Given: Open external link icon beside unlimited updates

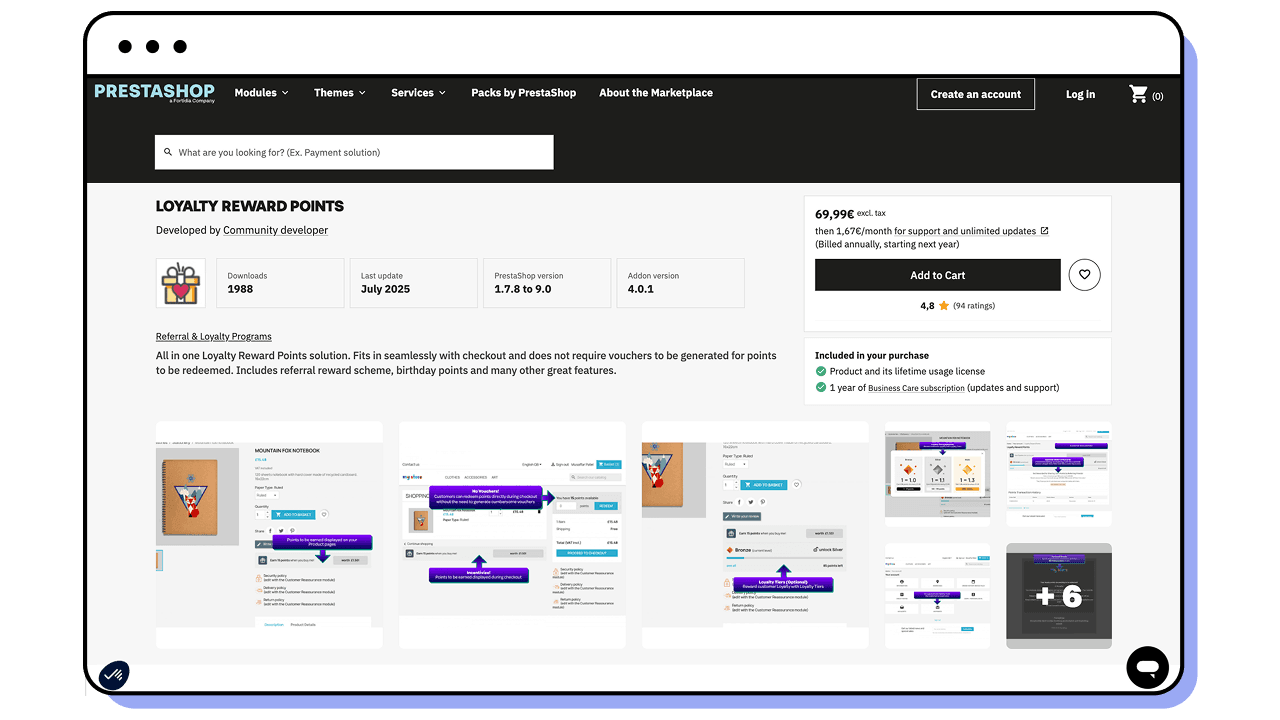Looking at the screenshot, I should point(1045,231).
